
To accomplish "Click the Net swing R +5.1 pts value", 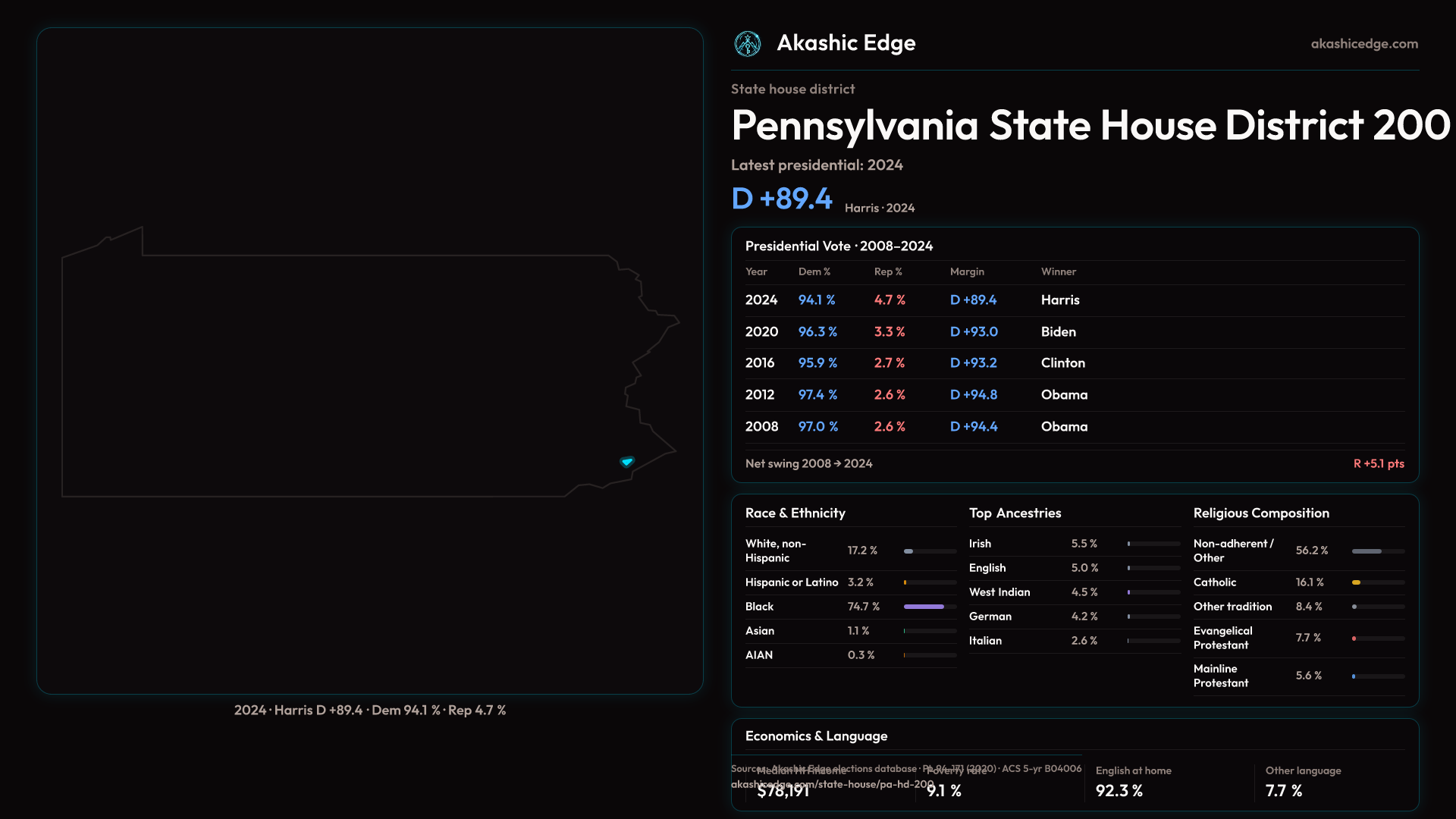I will pos(1378,463).
